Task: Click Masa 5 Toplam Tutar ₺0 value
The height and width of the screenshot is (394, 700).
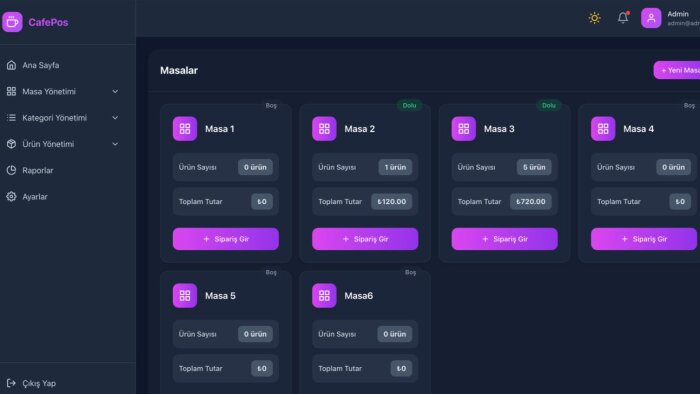Action: 262,369
